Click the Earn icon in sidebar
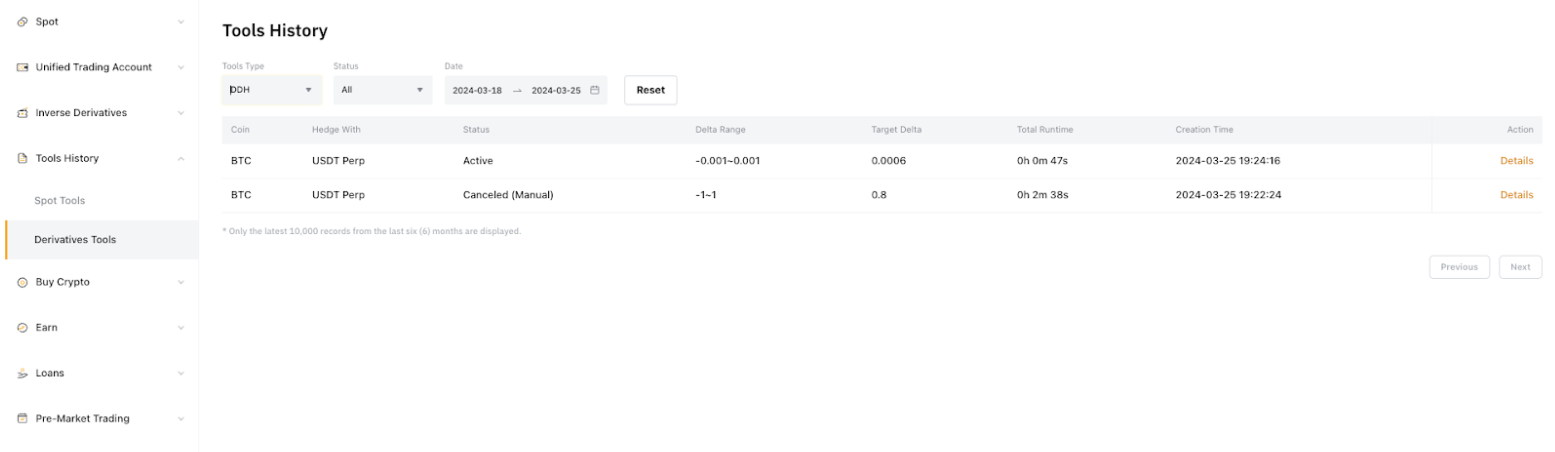The image size is (1555, 452). [22, 328]
